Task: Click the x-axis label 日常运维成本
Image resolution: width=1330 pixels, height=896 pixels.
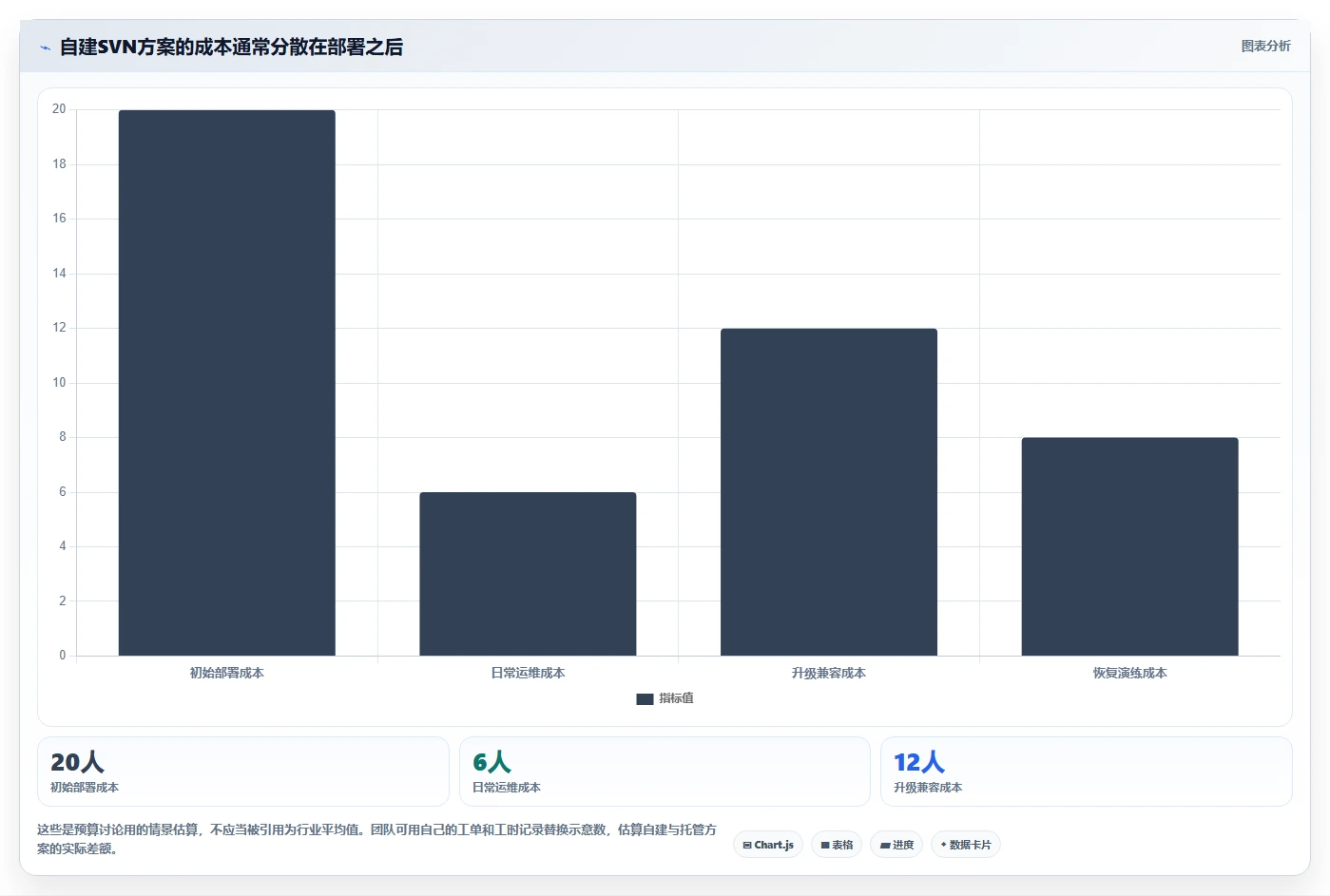Action: [x=528, y=673]
